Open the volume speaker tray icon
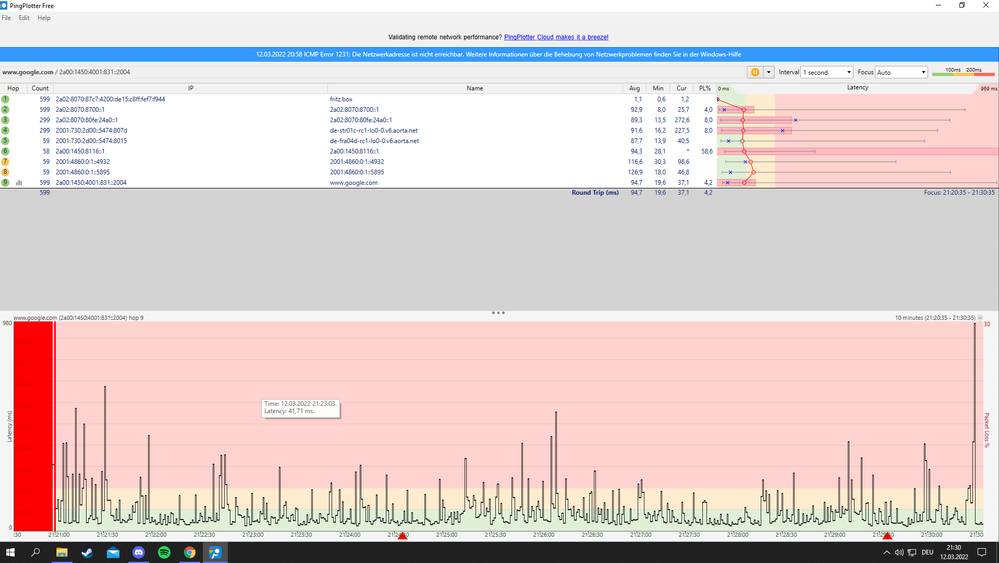The width and height of the screenshot is (999, 563). [899, 552]
